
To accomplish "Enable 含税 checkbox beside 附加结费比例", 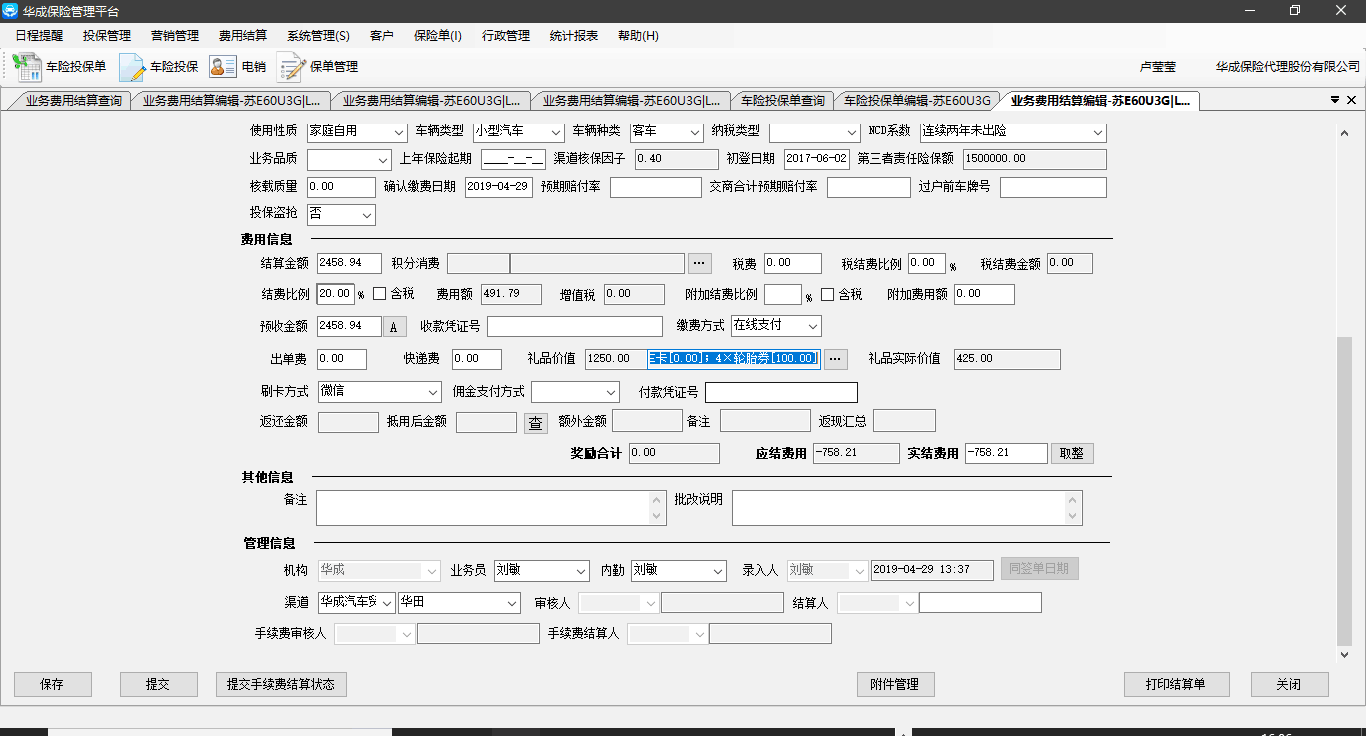I will (828, 294).
